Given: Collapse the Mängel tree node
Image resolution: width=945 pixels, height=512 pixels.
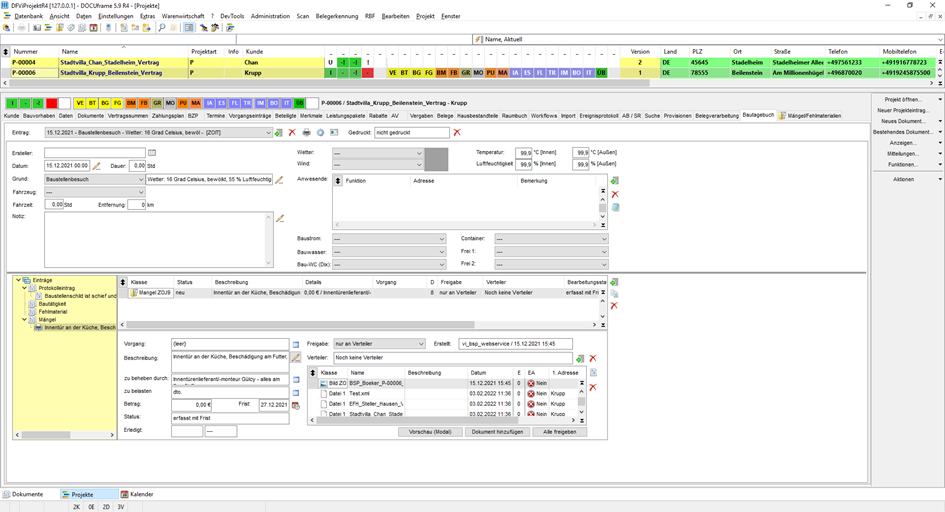Looking at the screenshot, I should click(x=25, y=320).
